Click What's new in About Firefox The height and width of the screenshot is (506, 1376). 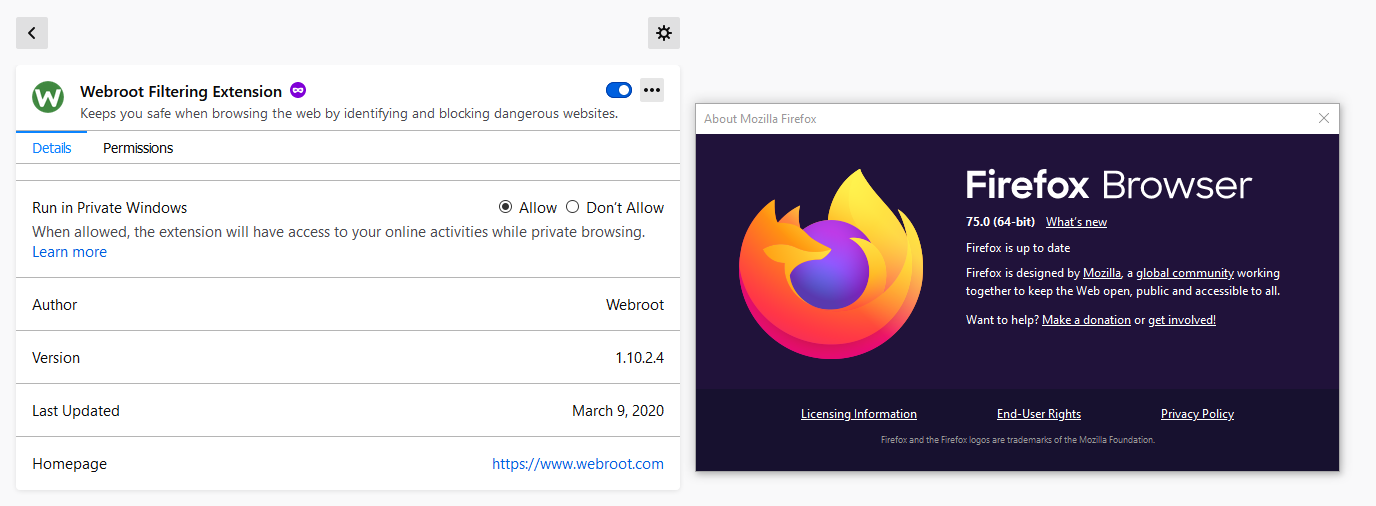[1076, 222]
